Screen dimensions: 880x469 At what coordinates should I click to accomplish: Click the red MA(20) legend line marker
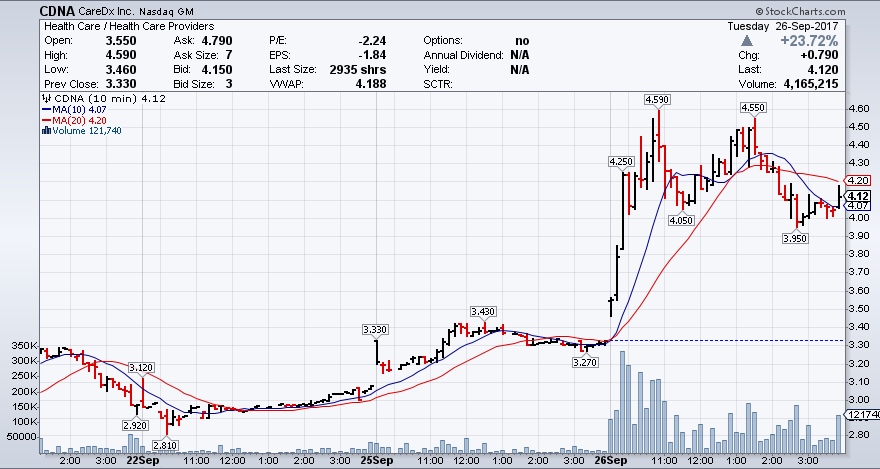click(44, 120)
